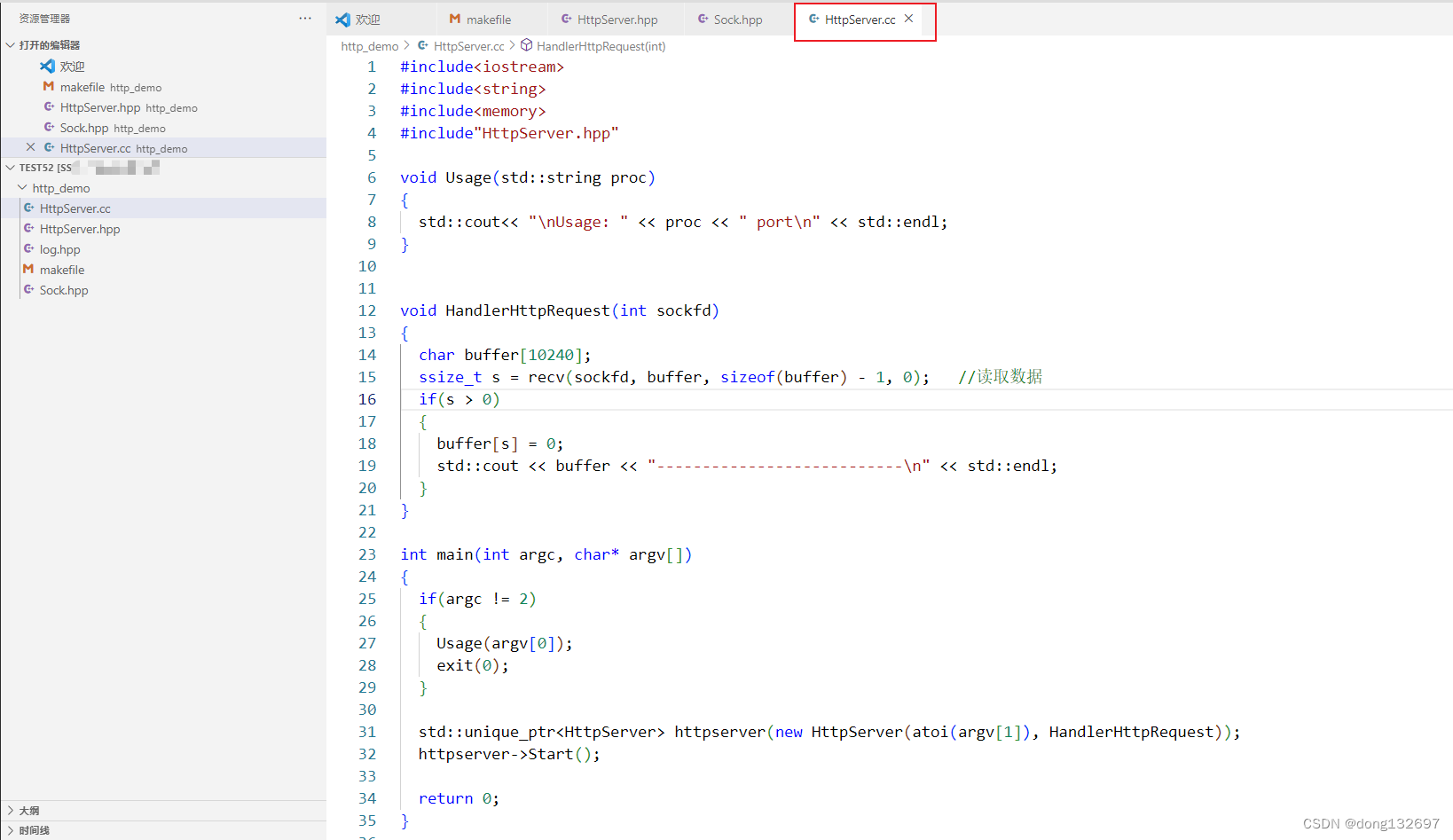Select HttpServer.cc in open editors list
The height and width of the screenshot is (840, 1453).
163,148
